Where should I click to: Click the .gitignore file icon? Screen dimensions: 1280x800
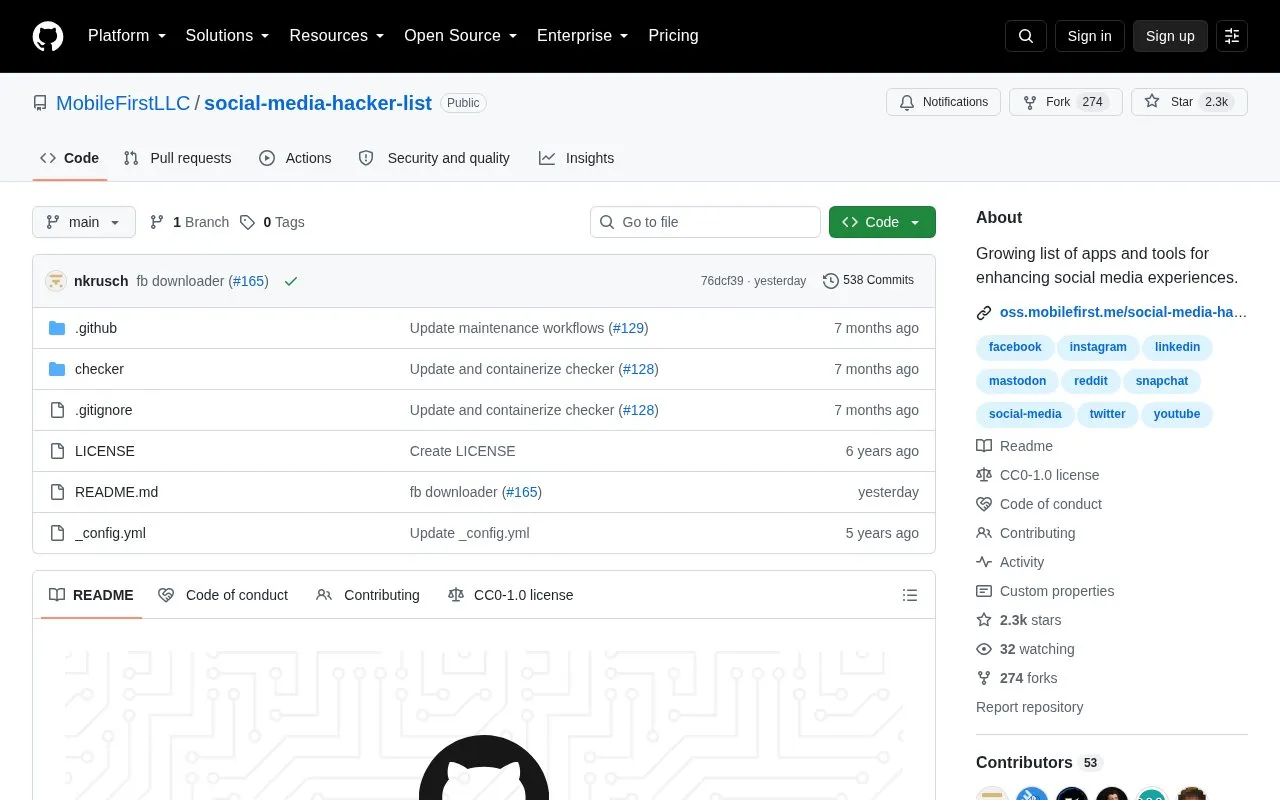coord(57,410)
